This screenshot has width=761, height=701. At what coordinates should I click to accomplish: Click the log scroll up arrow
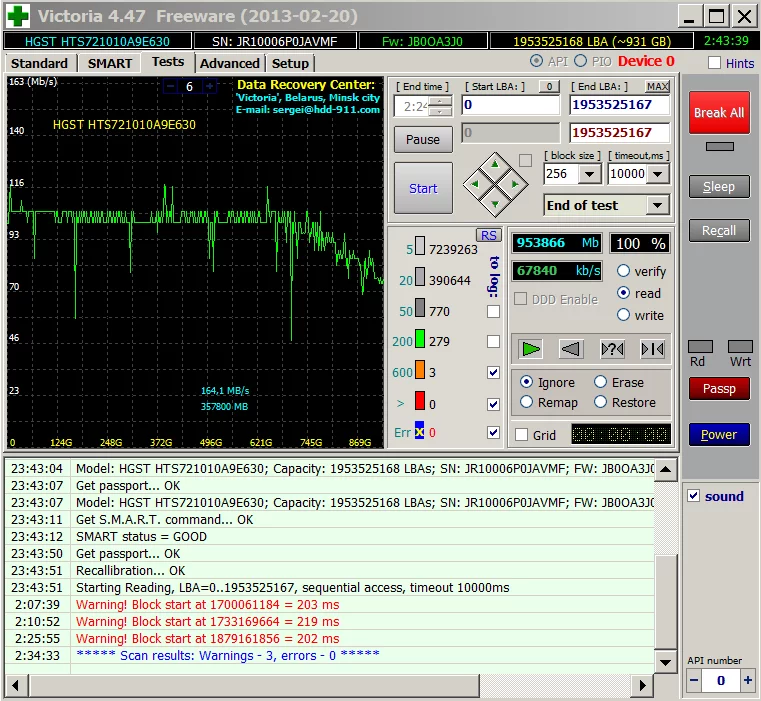pos(665,469)
